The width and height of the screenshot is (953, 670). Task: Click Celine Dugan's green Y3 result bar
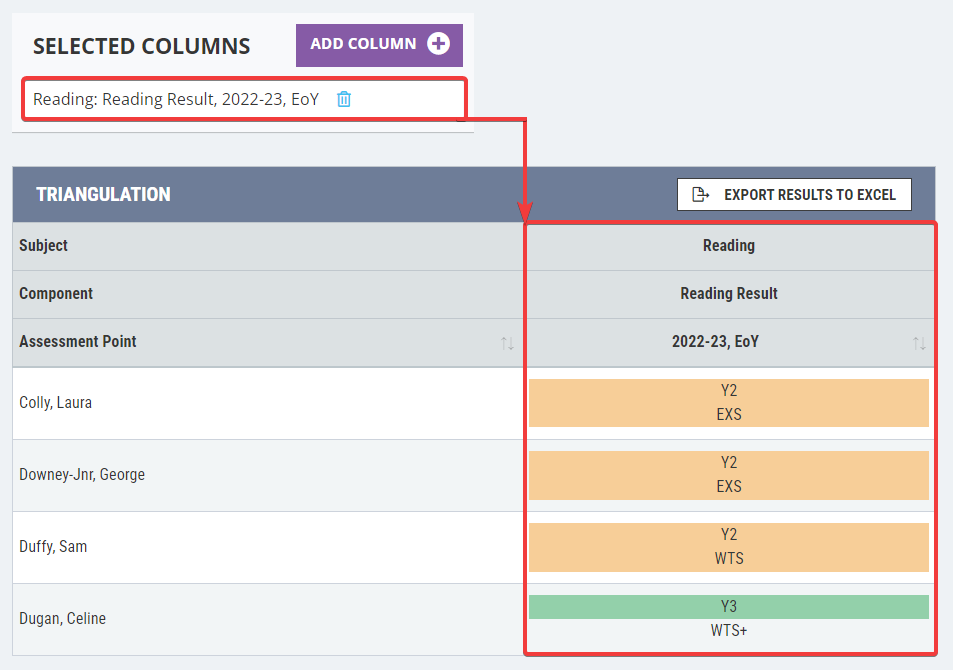point(728,607)
